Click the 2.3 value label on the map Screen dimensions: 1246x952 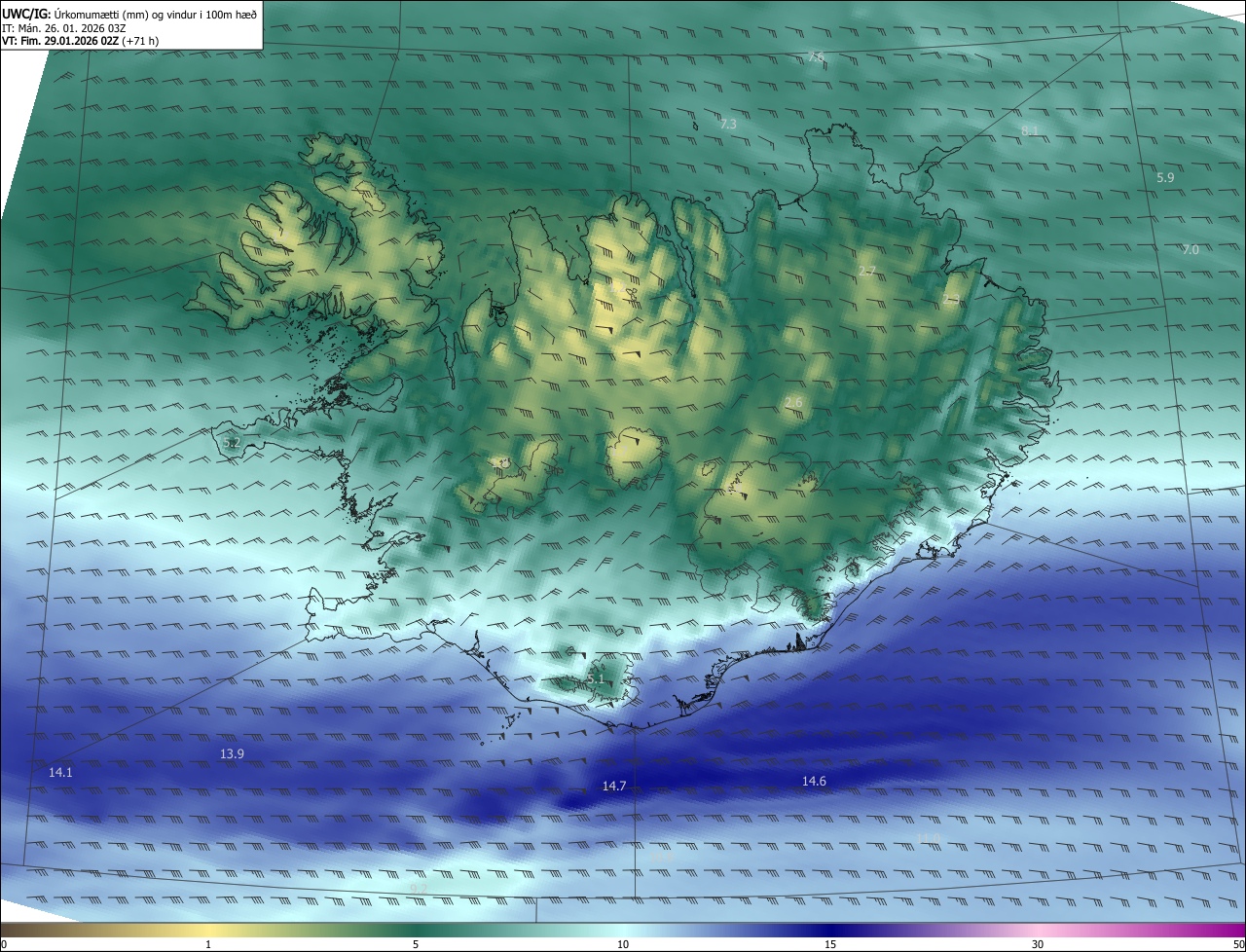pos(951,300)
